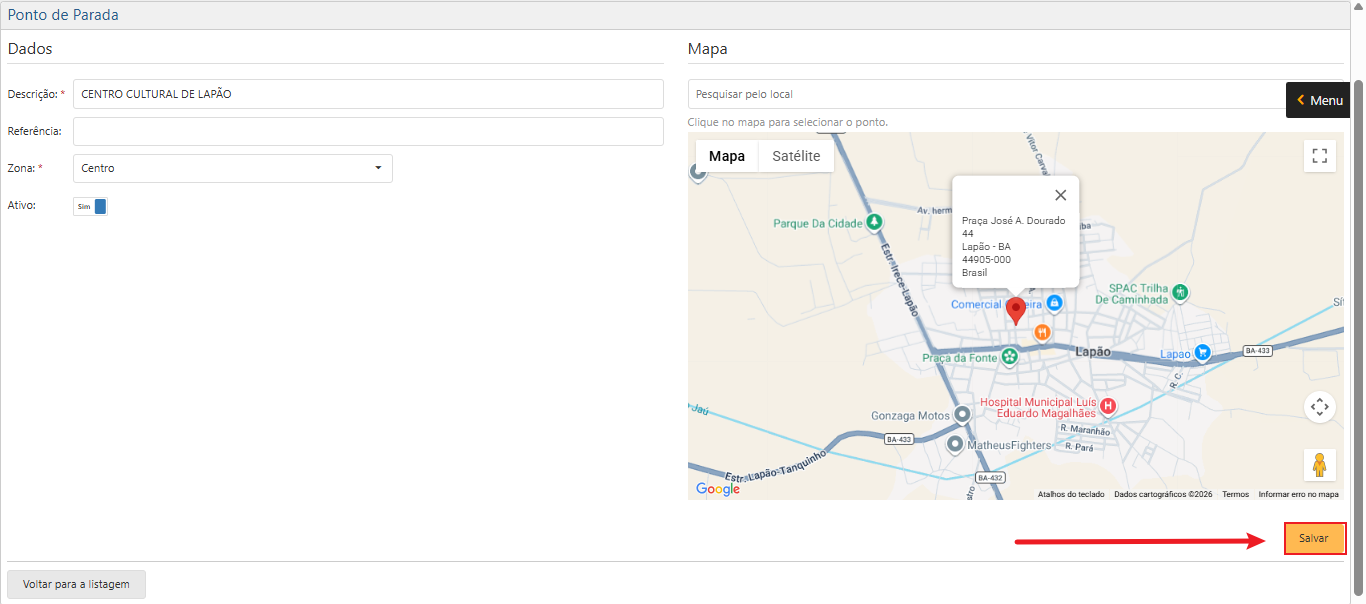Click the Parque Da Cidade tree icon

pyautogui.click(x=875, y=223)
